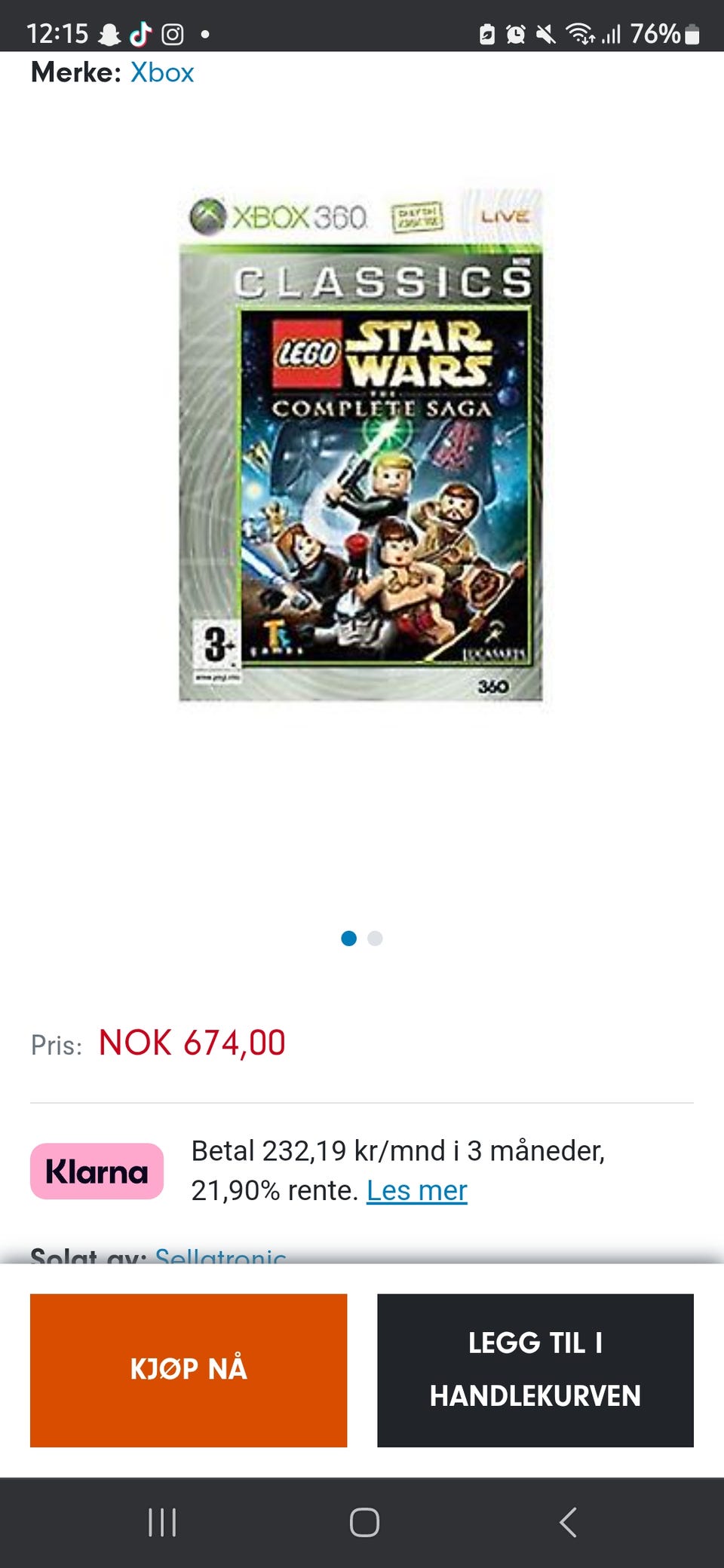Screen dimensions: 724x1568
Task: Tap the Snapchat notification icon
Action: (110, 34)
